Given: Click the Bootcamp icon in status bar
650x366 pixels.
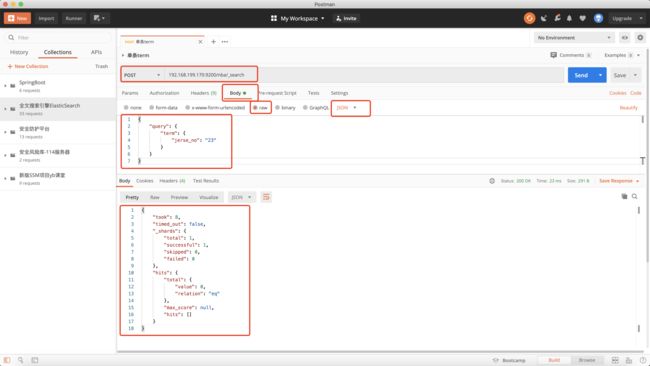Looking at the screenshot, I should pyautogui.click(x=495, y=360).
